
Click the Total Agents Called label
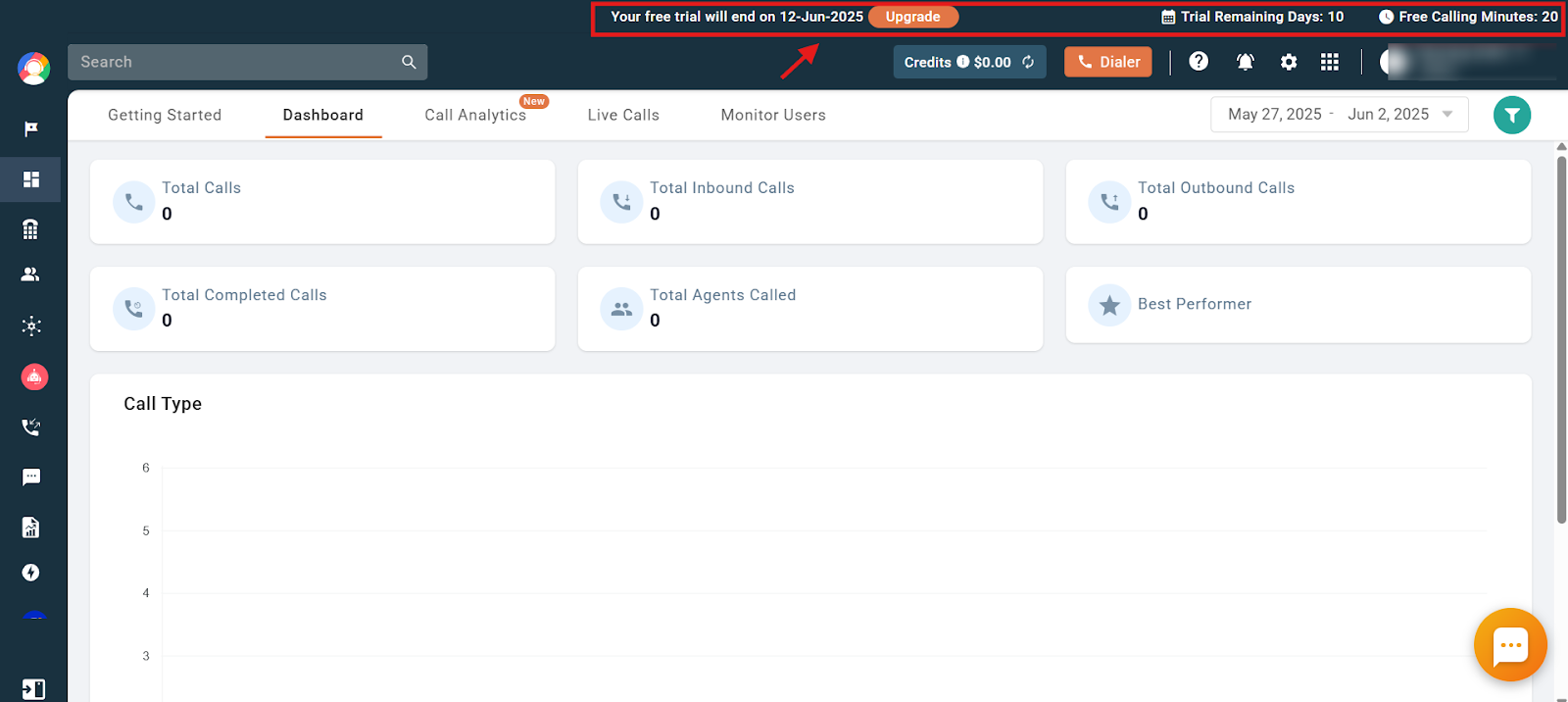point(723,295)
